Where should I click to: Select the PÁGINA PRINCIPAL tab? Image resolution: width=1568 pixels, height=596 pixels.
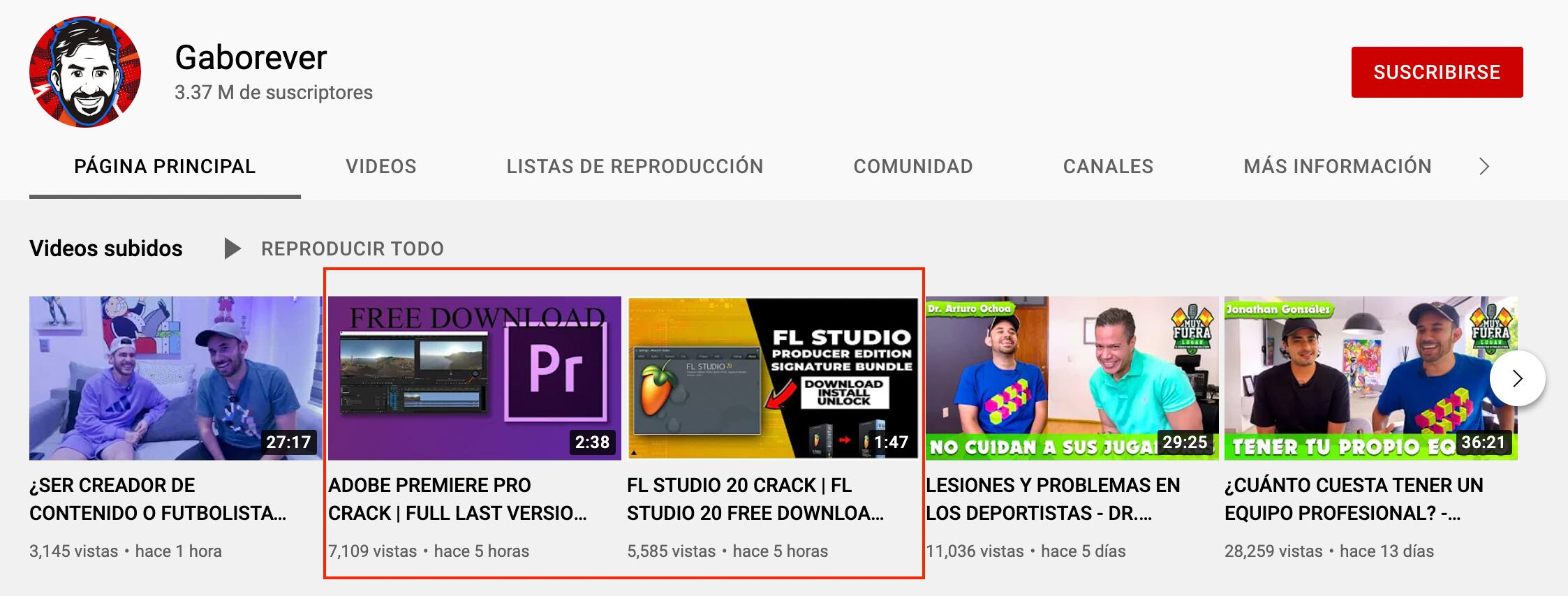coord(165,167)
